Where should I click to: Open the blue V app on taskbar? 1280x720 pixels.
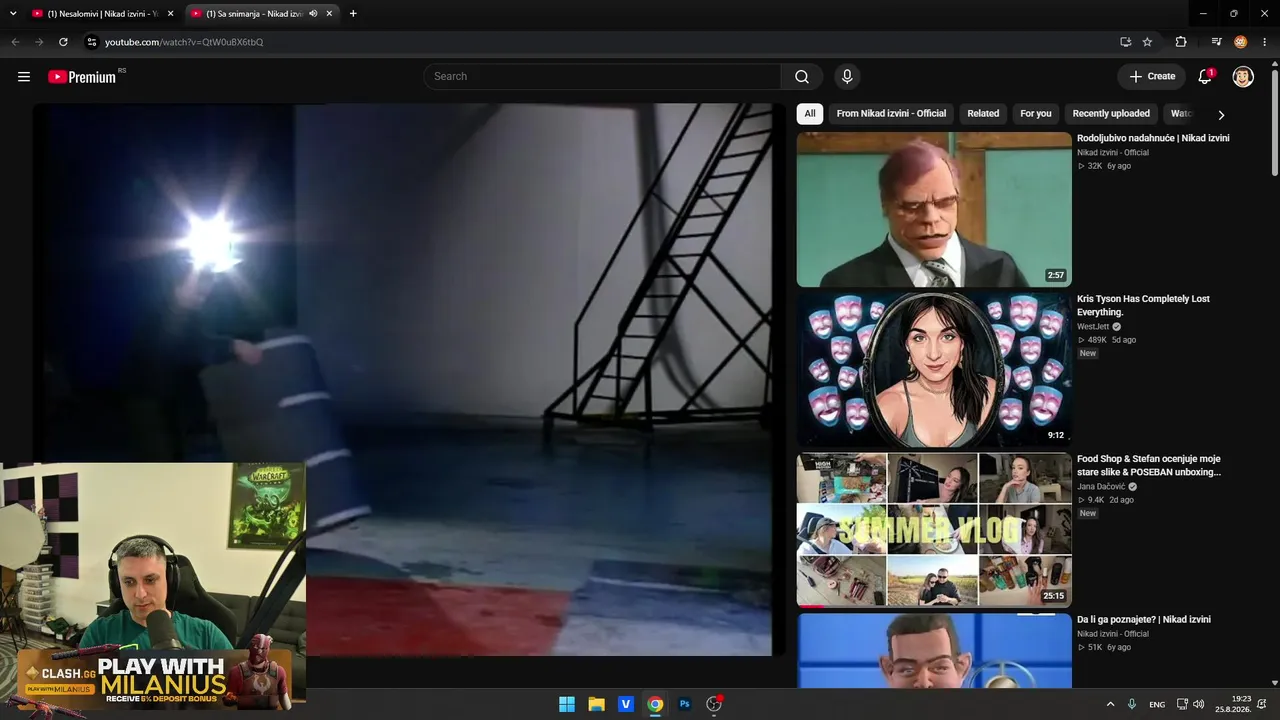(x=626, y=704)
